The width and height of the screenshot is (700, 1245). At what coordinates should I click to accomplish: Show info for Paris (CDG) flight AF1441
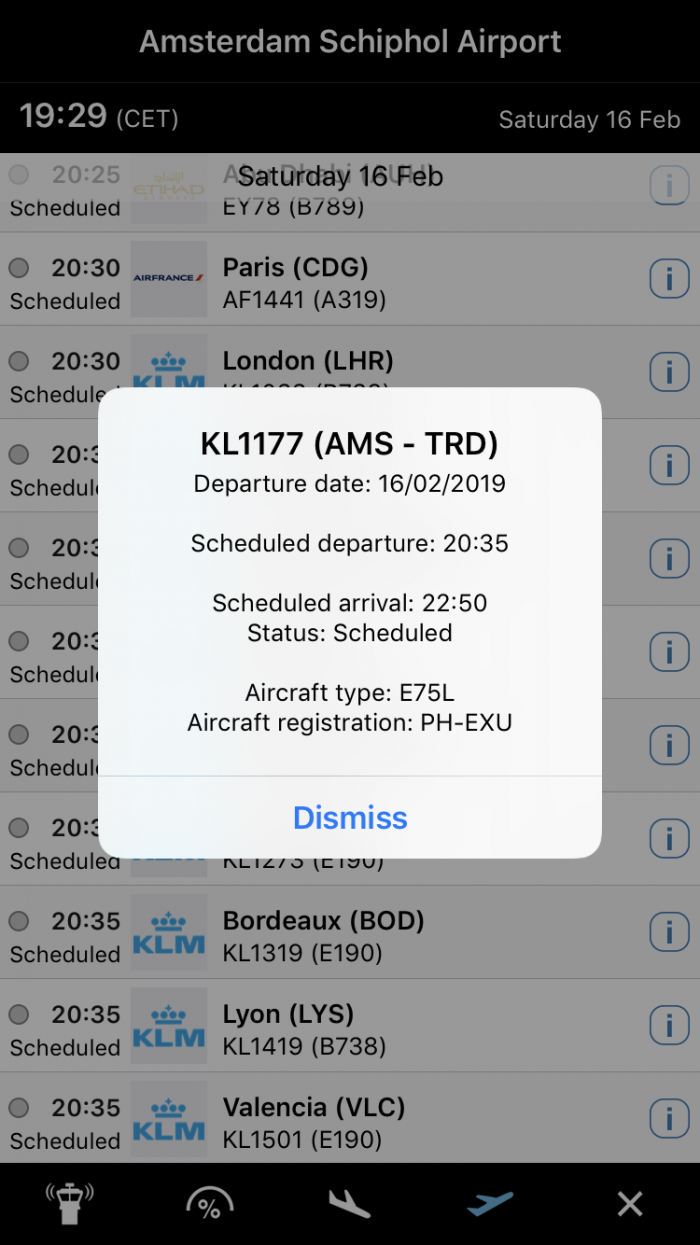point(669,279)
